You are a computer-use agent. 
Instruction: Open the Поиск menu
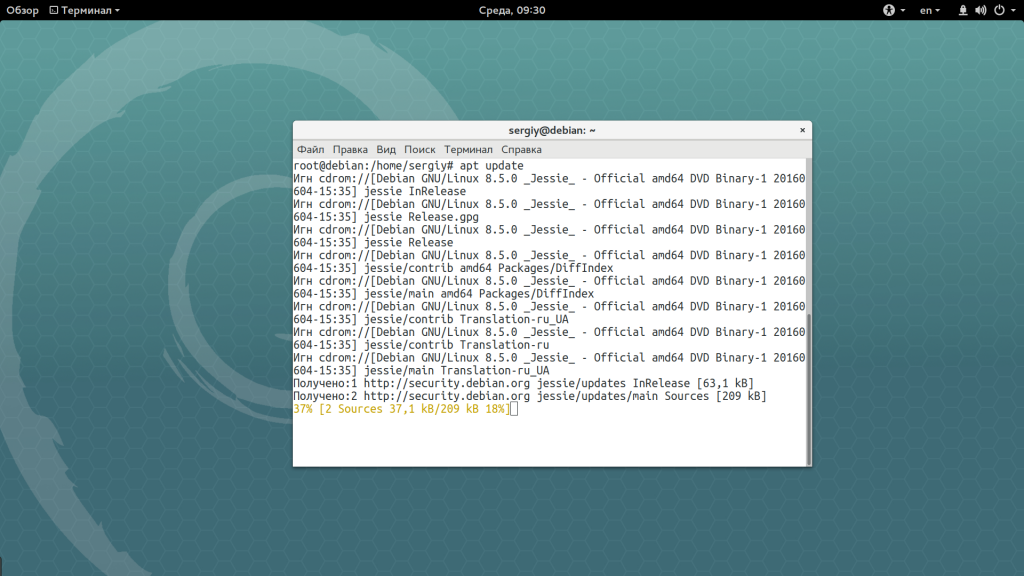(x=420, y=149)
